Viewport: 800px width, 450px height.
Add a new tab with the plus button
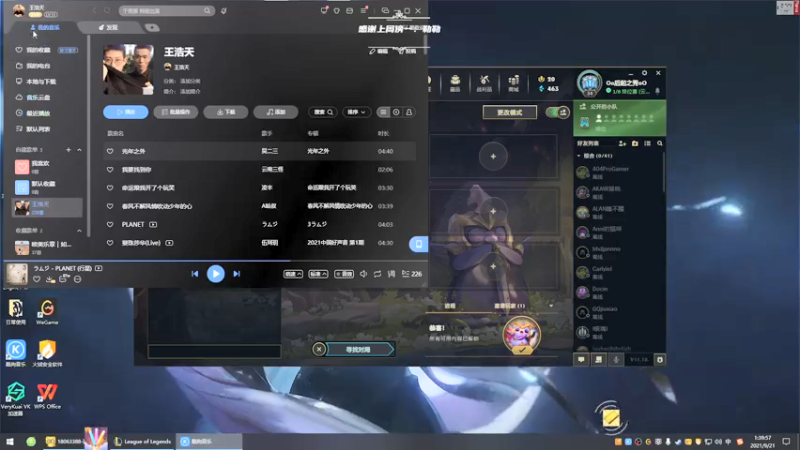point(152,28)
